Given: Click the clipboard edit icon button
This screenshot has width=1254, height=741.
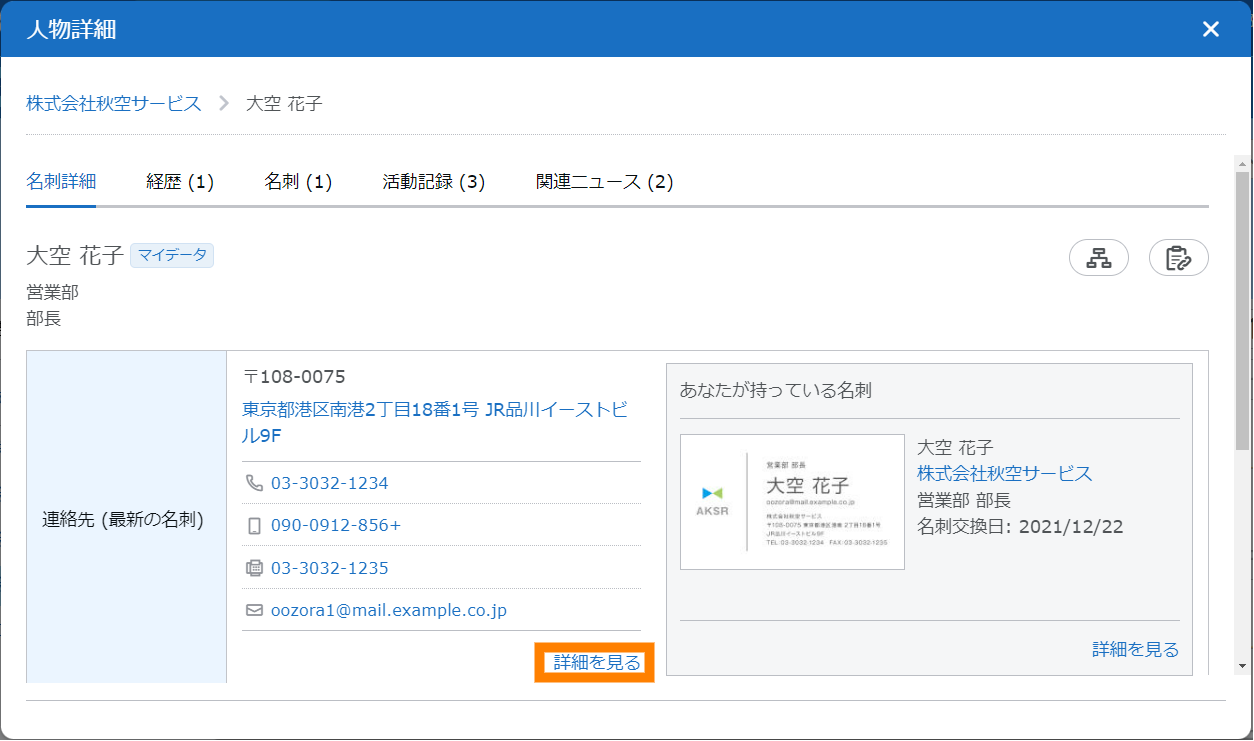Looking at the screenshot, I should pyautogui.click(x=1178, y=258).
